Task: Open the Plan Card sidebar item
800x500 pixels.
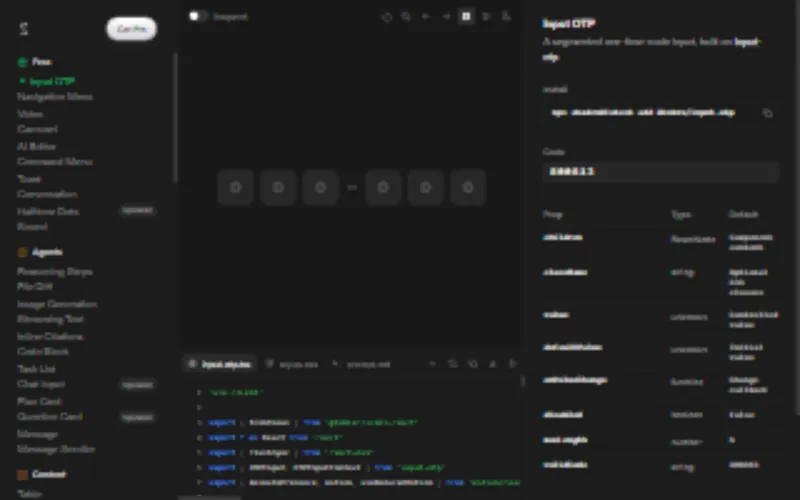Action: 39,402
